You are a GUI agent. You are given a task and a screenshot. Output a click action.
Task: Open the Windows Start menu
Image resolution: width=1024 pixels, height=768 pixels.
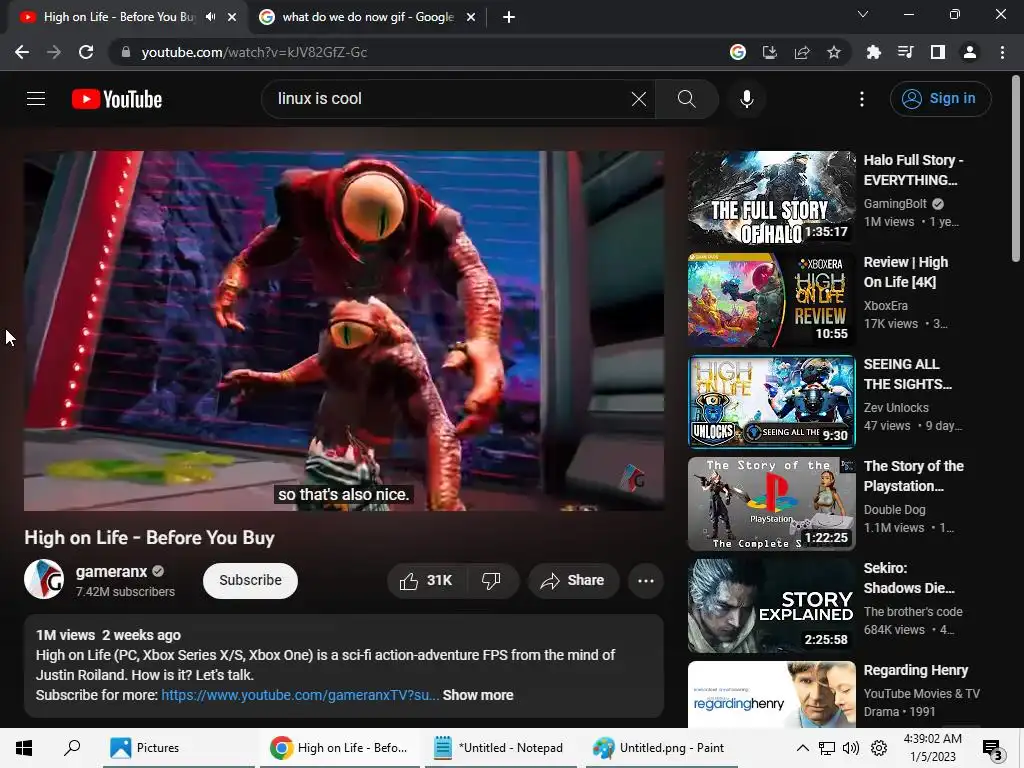pos(24,748)
